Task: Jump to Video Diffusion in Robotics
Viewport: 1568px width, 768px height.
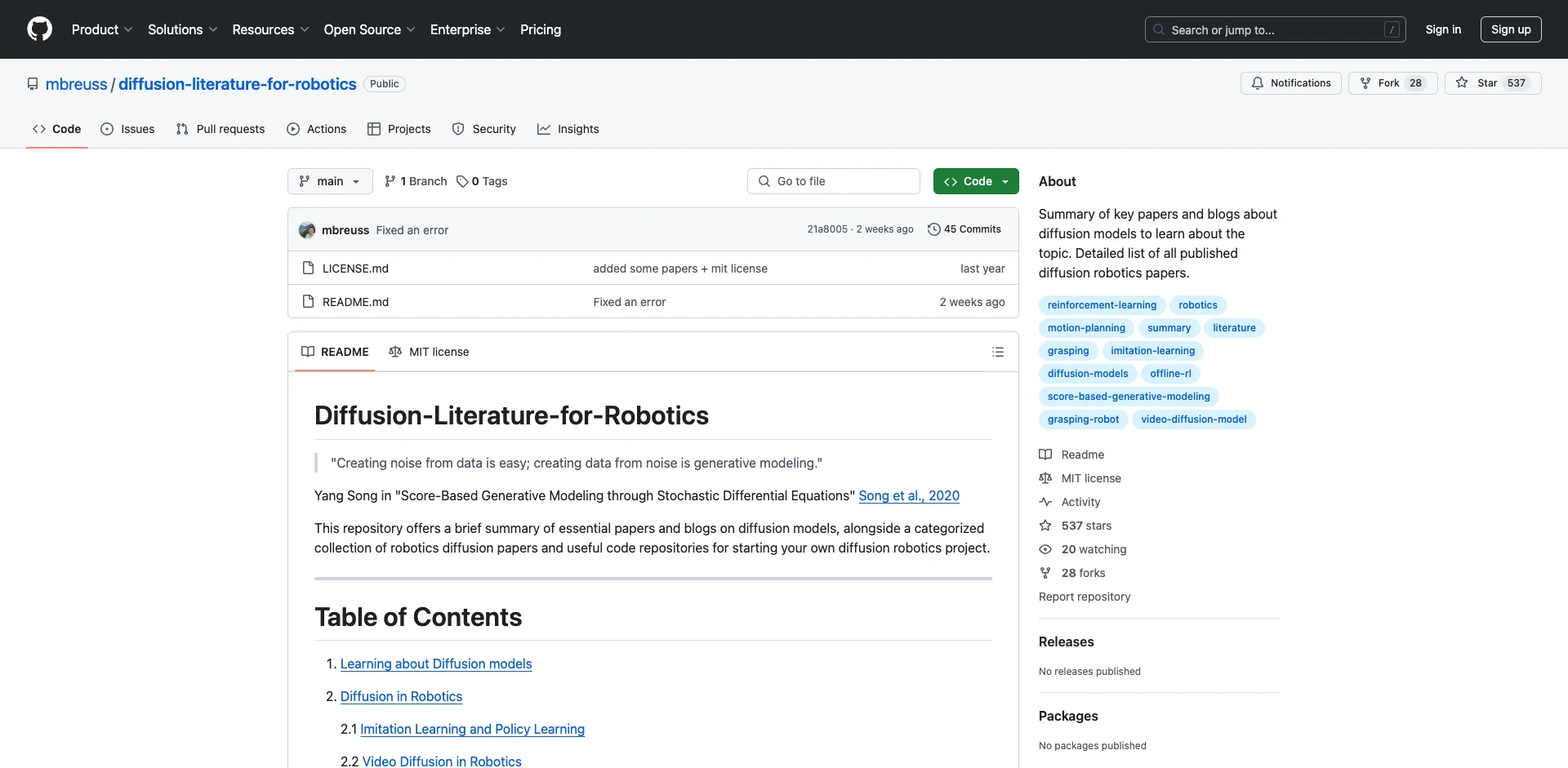Action: (442, 761)
